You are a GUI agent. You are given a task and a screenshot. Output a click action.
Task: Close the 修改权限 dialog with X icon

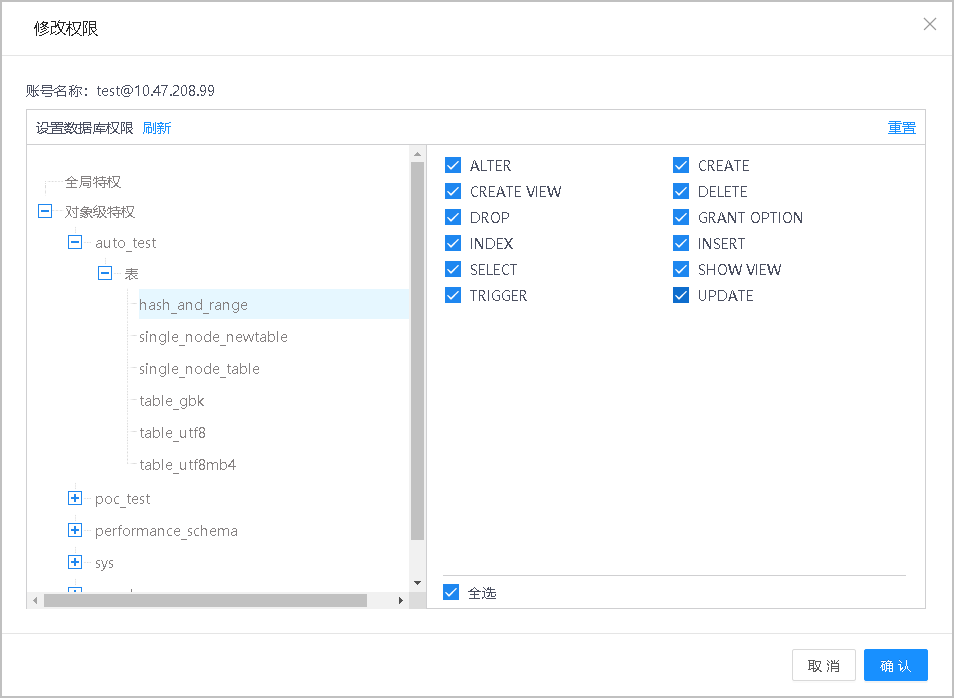tap(929, 25)
